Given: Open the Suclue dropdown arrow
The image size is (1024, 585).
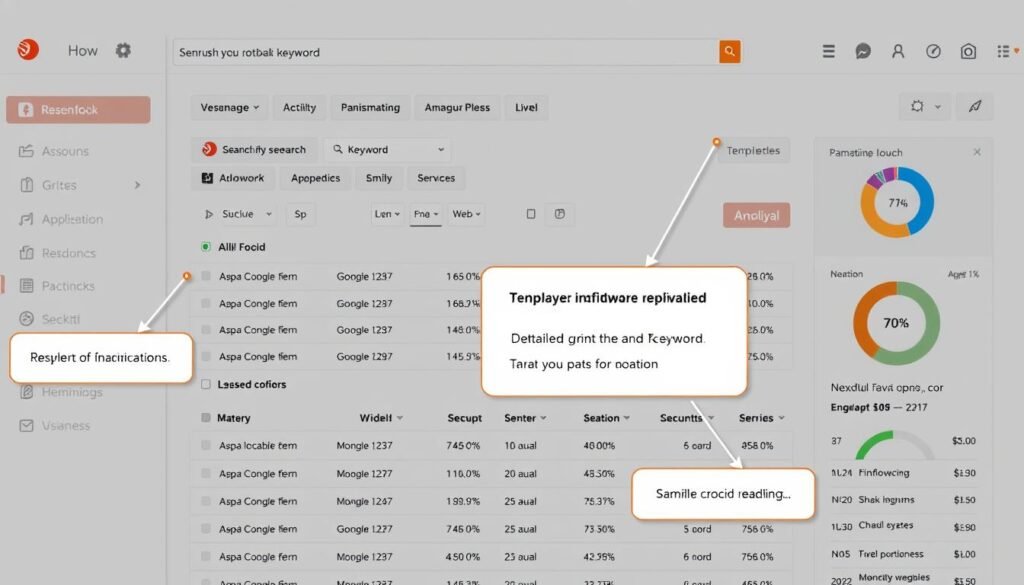Looking at the screenshot, I should point(268,214).
